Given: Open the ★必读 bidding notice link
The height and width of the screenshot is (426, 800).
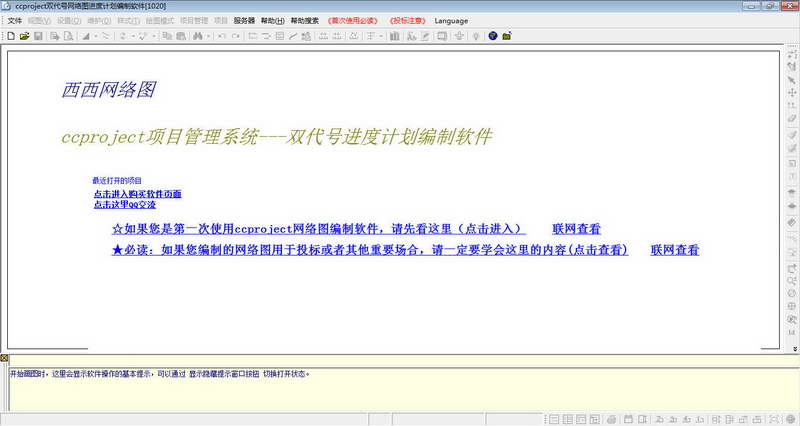Looking at the screenshot, I should (370, 250).
